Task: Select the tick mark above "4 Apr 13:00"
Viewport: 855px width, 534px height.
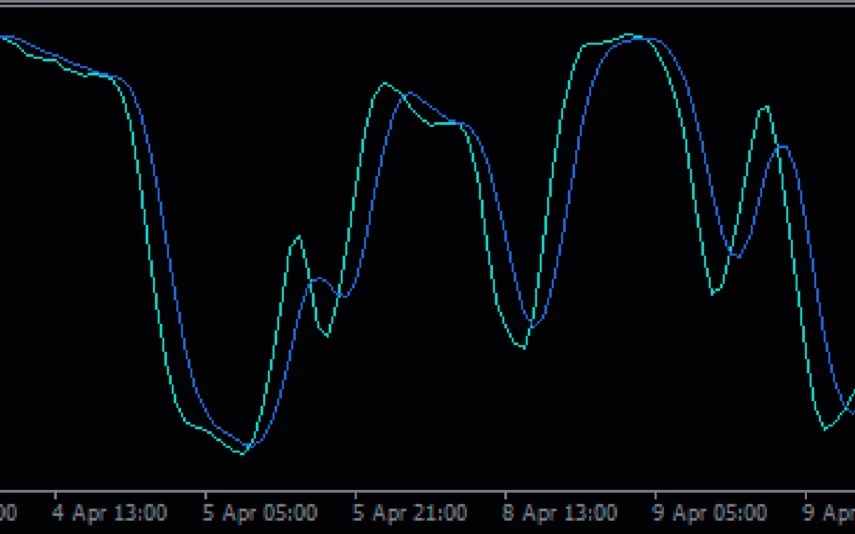Action: pos(55,494)
